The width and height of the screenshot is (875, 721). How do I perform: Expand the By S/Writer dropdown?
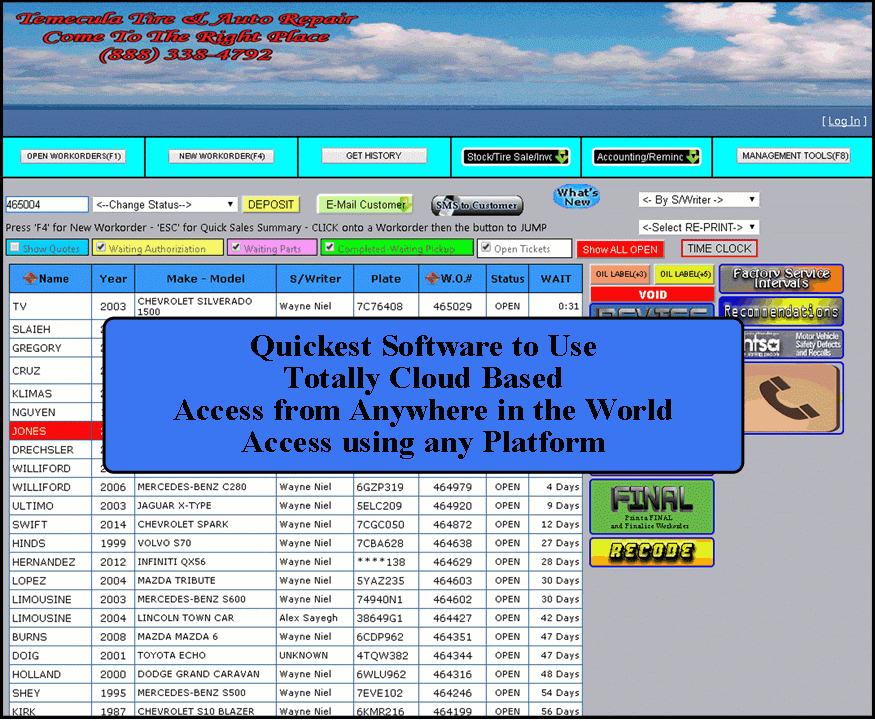click(699, 199)
